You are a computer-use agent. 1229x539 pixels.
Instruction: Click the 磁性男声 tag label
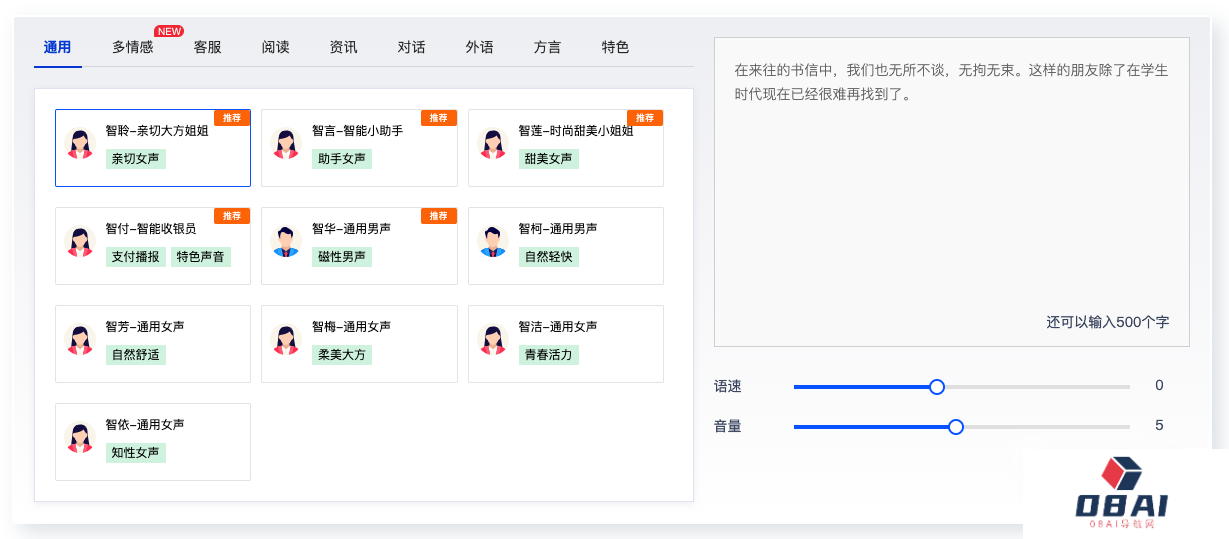tap(342, 257)
